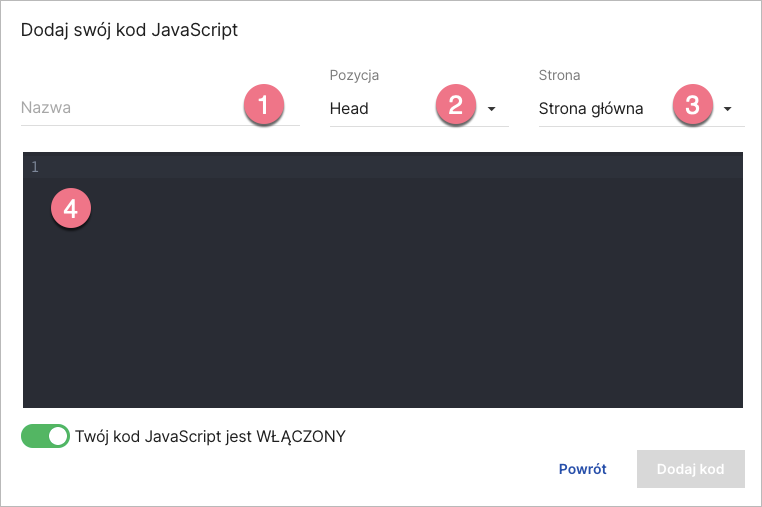Click the red number 2 badge
This screenshot has width=762, height=507.
pos(455,105)
